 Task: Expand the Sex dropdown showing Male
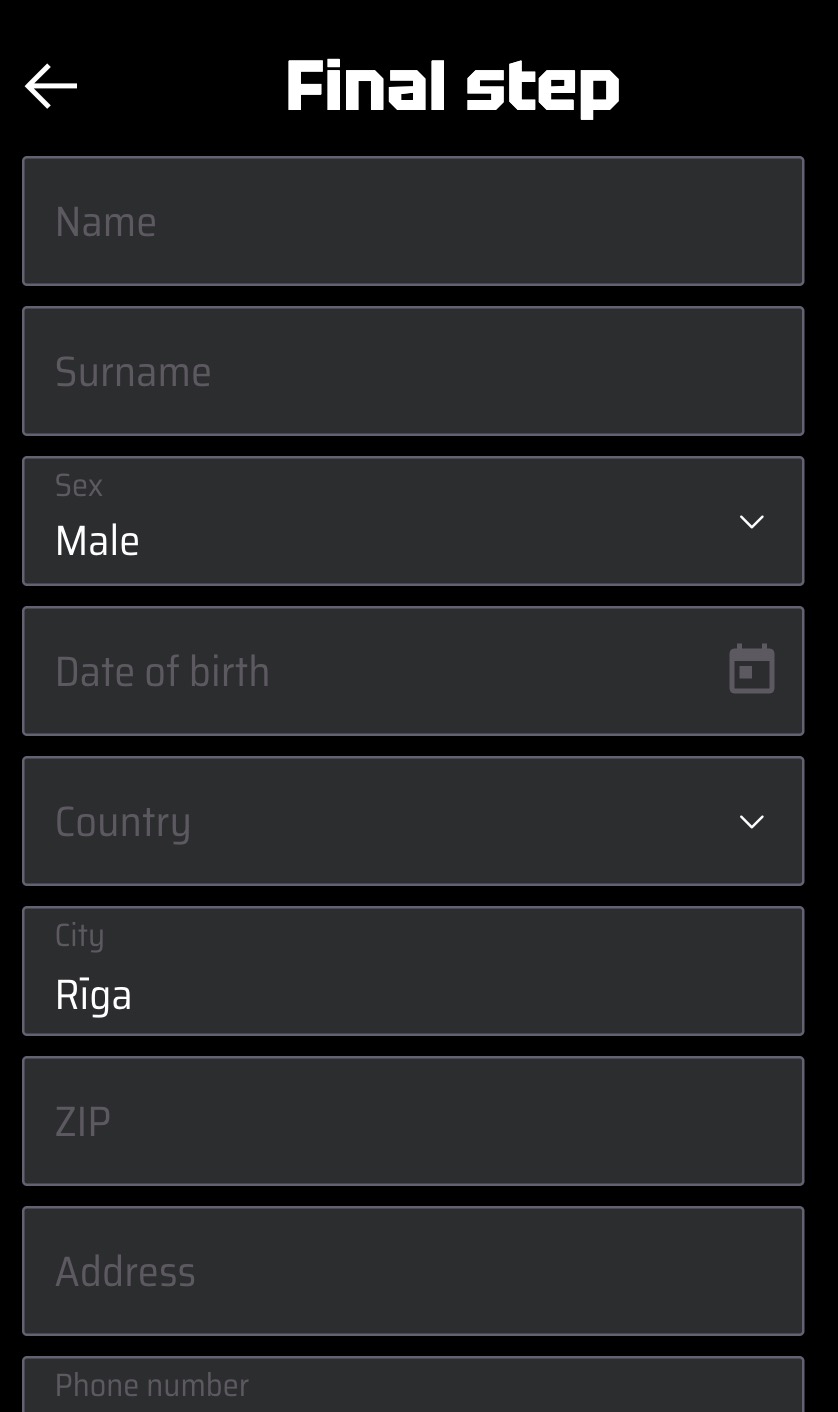(412, 521)
